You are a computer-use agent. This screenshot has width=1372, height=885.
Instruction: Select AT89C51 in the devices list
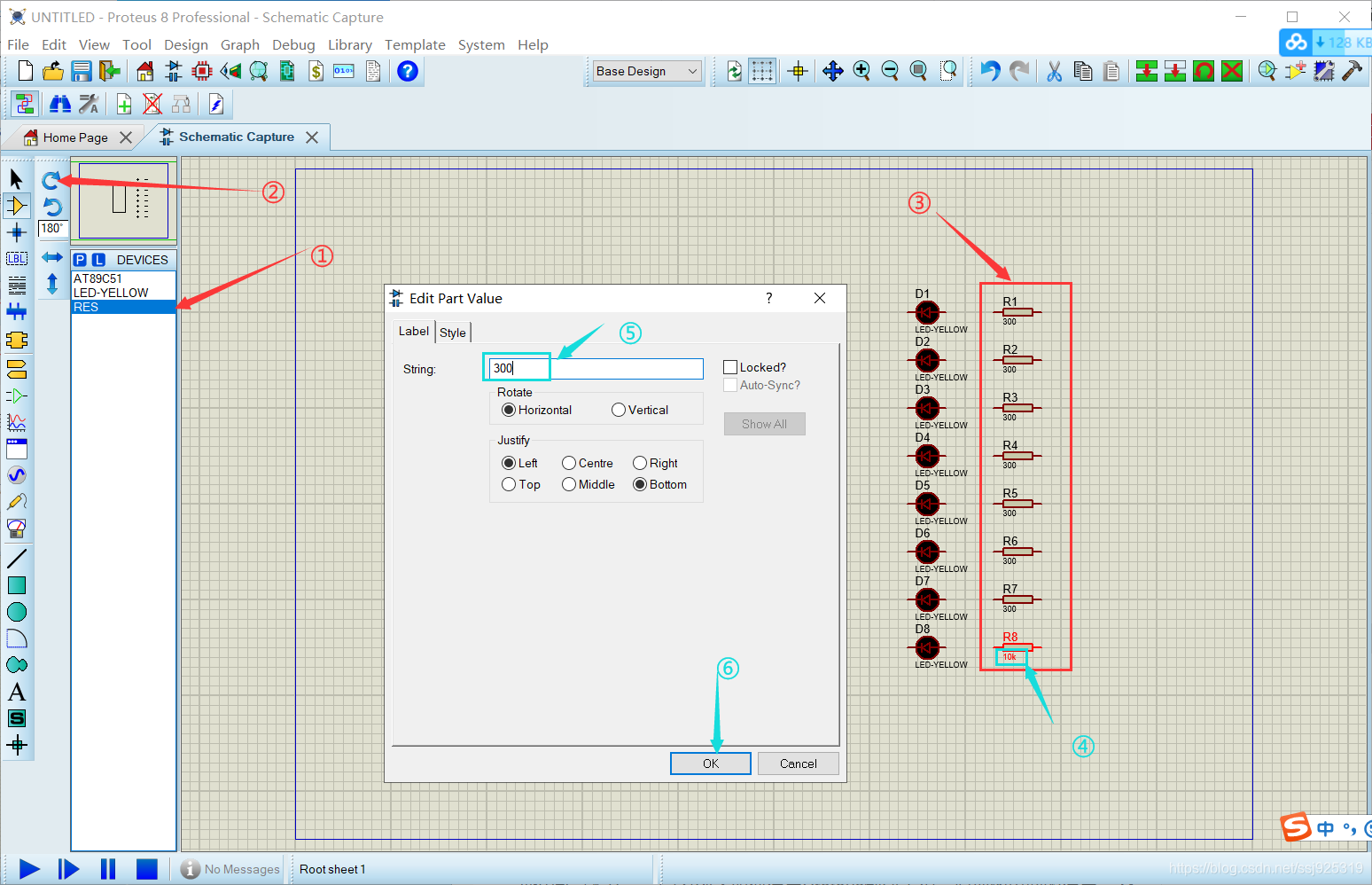click(124, 278)
